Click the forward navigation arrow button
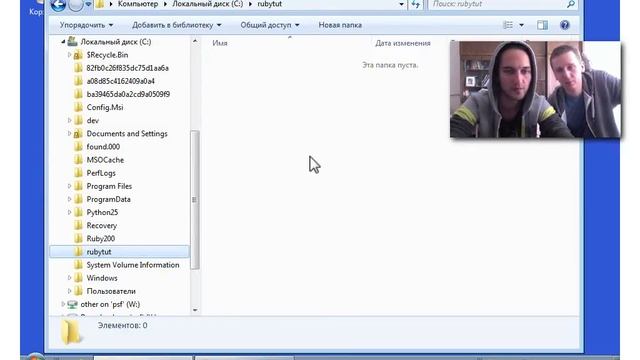The image size is (640, 360). (x=76, y=5)
